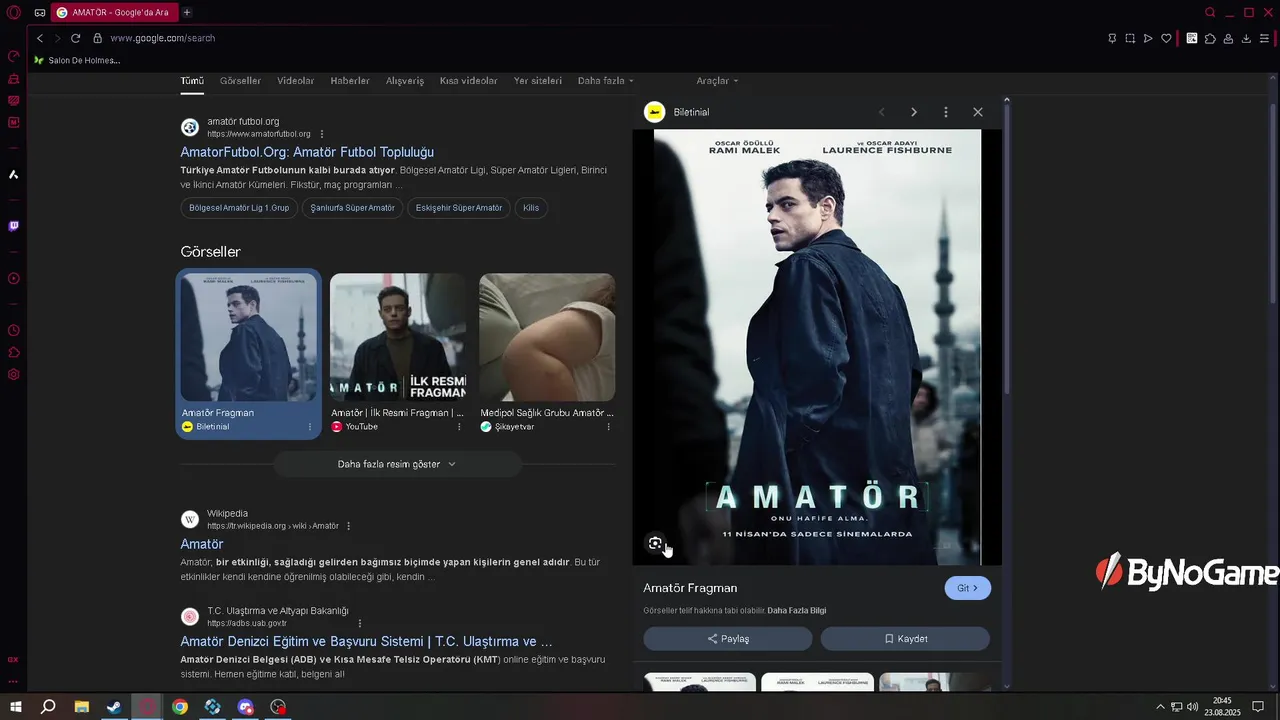Click the 'Paylaş' share button

click(x=728, y=639)
